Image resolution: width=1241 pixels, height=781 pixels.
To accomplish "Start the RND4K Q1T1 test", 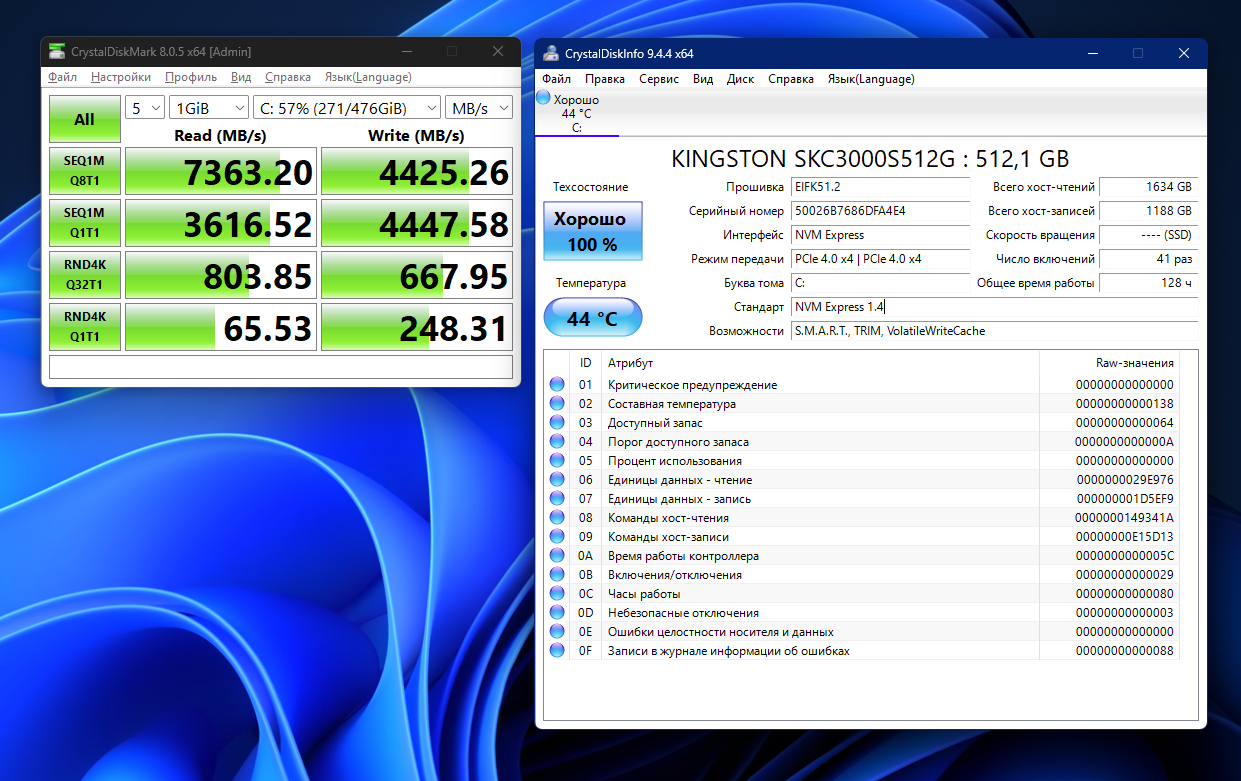I will 85,327.
